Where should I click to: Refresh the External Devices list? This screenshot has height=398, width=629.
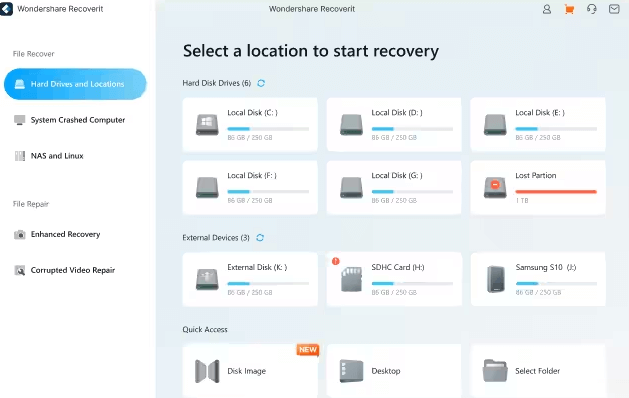click(260, 238)
